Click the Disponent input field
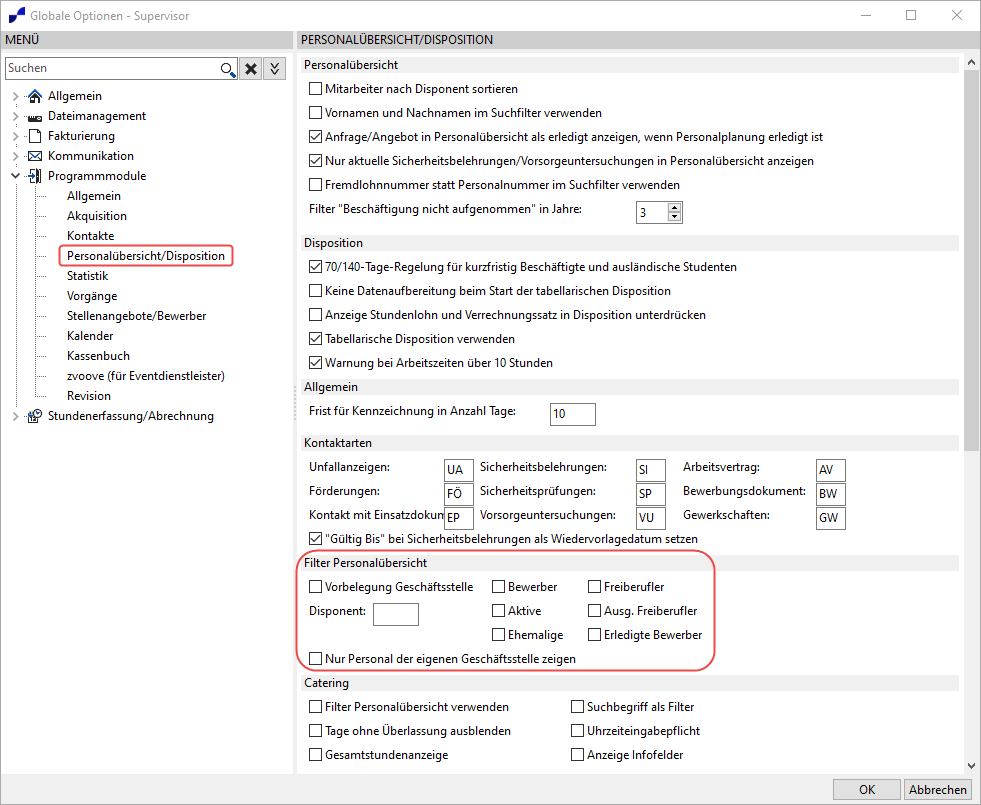The image size is (981, 805). [x=395, y=614]
